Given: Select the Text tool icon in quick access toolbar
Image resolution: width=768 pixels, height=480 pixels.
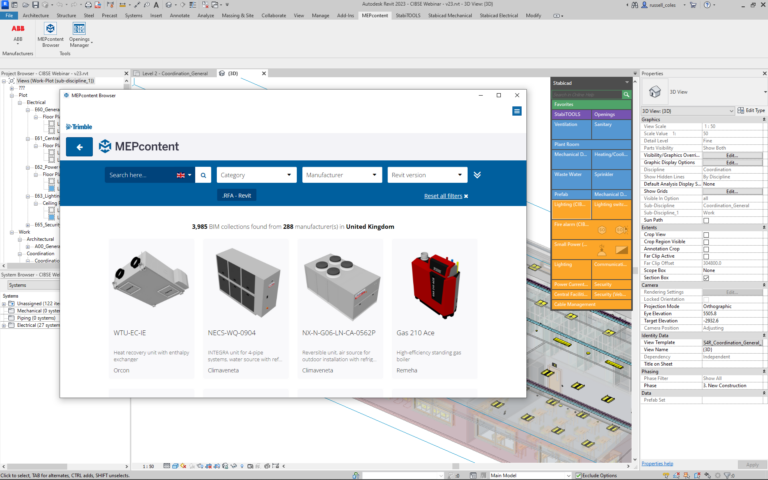Looking at the screenshot, I should click(x=156, y=4).
